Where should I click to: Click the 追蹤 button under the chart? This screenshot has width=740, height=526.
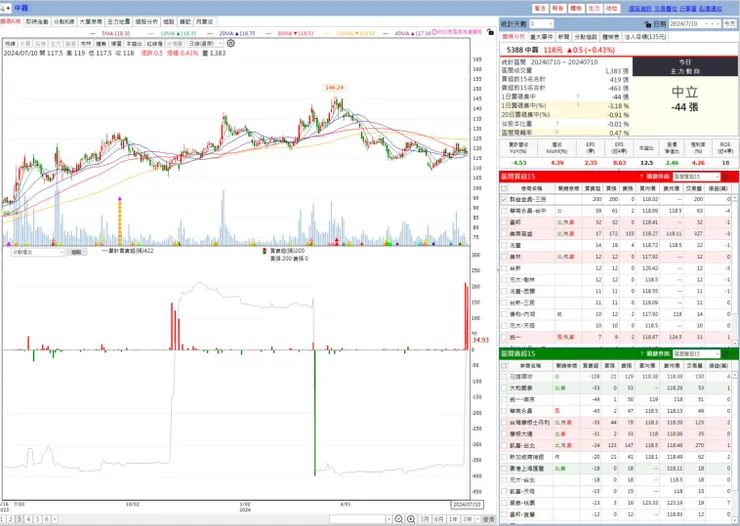(76, 252)
